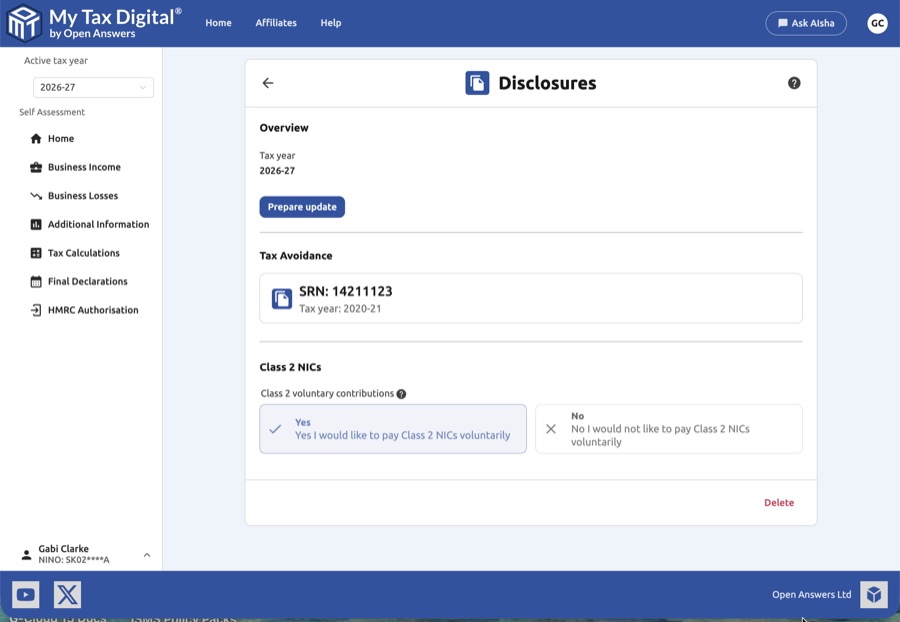Click the YouTube icon in the footer
This screenshot has width=900, height=622.
click(x=25, y=594)
